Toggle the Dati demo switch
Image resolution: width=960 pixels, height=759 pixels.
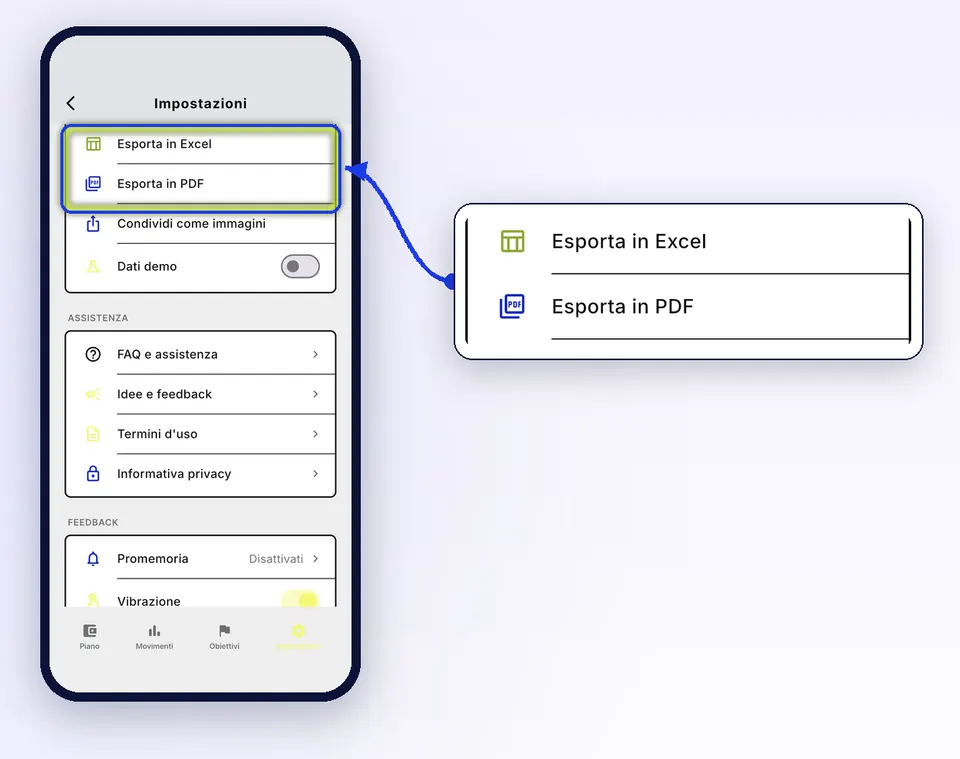(x=300, y=266)
